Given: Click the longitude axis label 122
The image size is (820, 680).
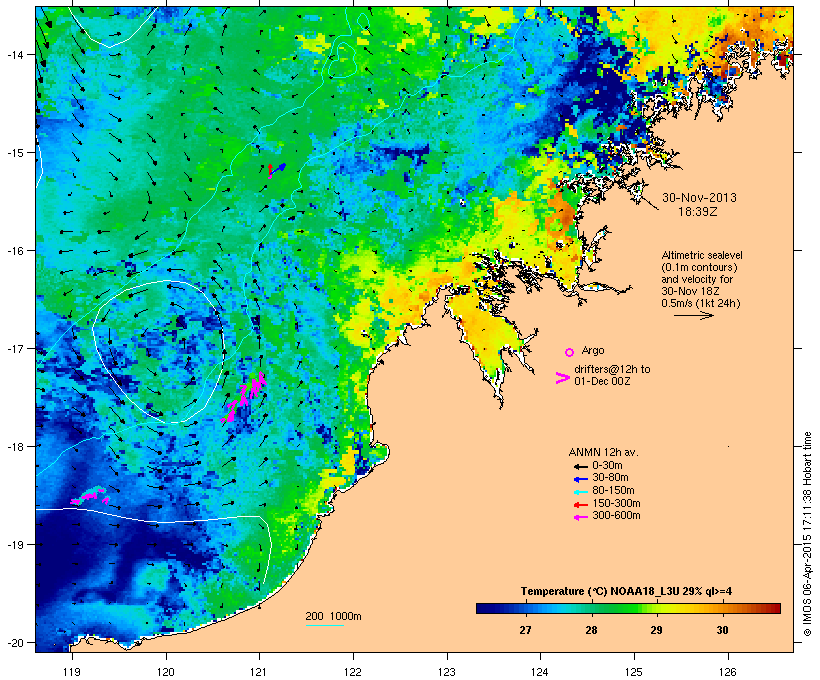Looking at the screenshot, I should [x=353, y=672].
